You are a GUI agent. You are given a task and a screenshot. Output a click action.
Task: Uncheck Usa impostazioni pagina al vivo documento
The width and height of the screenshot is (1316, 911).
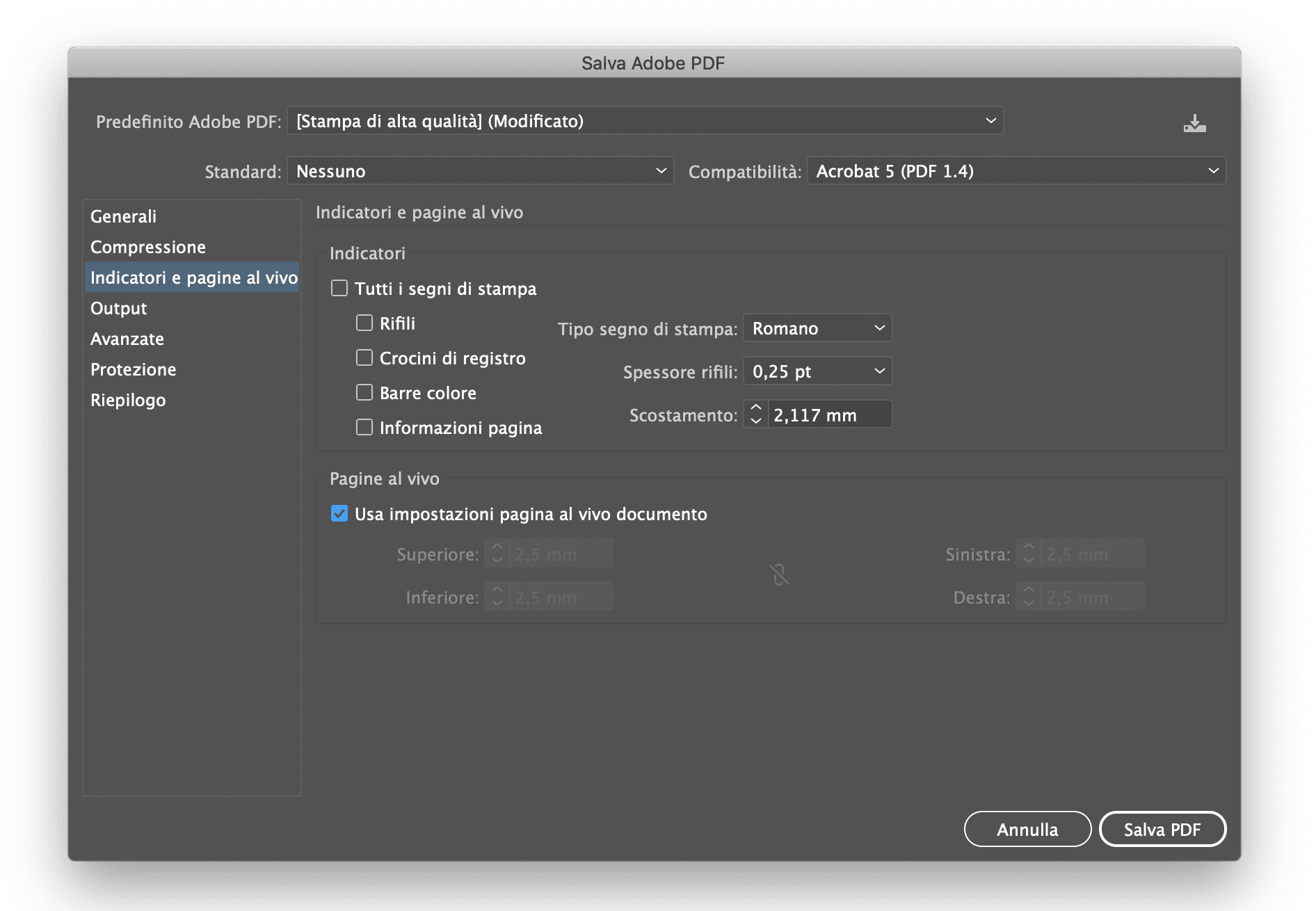coord(339,514)
